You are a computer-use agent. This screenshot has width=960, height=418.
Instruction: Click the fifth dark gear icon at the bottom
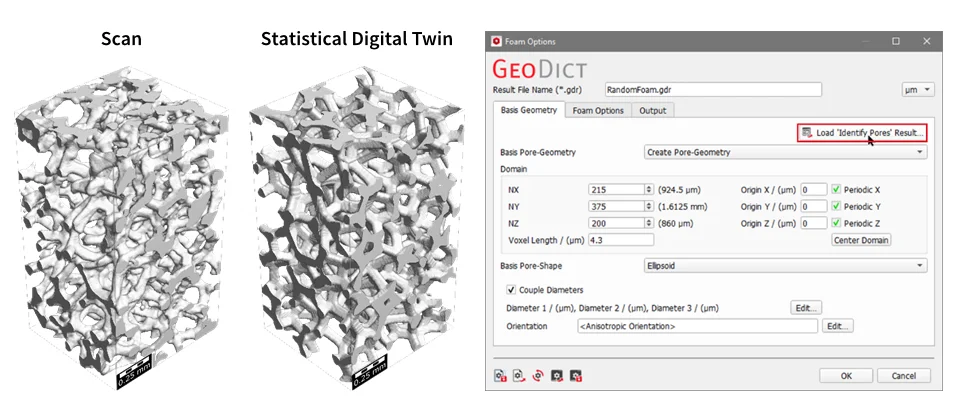point(576,376)
